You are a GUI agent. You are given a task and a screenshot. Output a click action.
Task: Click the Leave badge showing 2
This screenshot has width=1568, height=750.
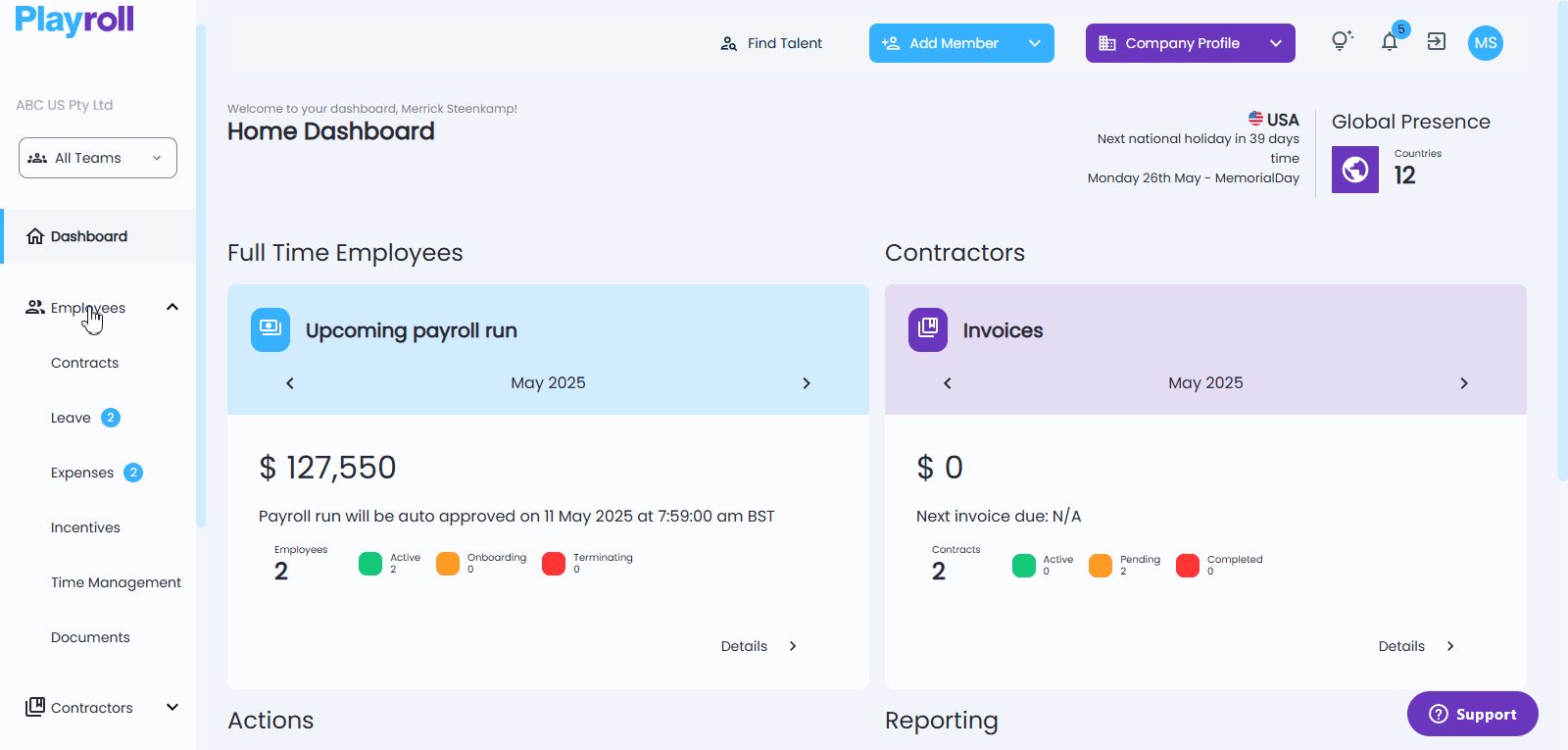coord(111,418)
